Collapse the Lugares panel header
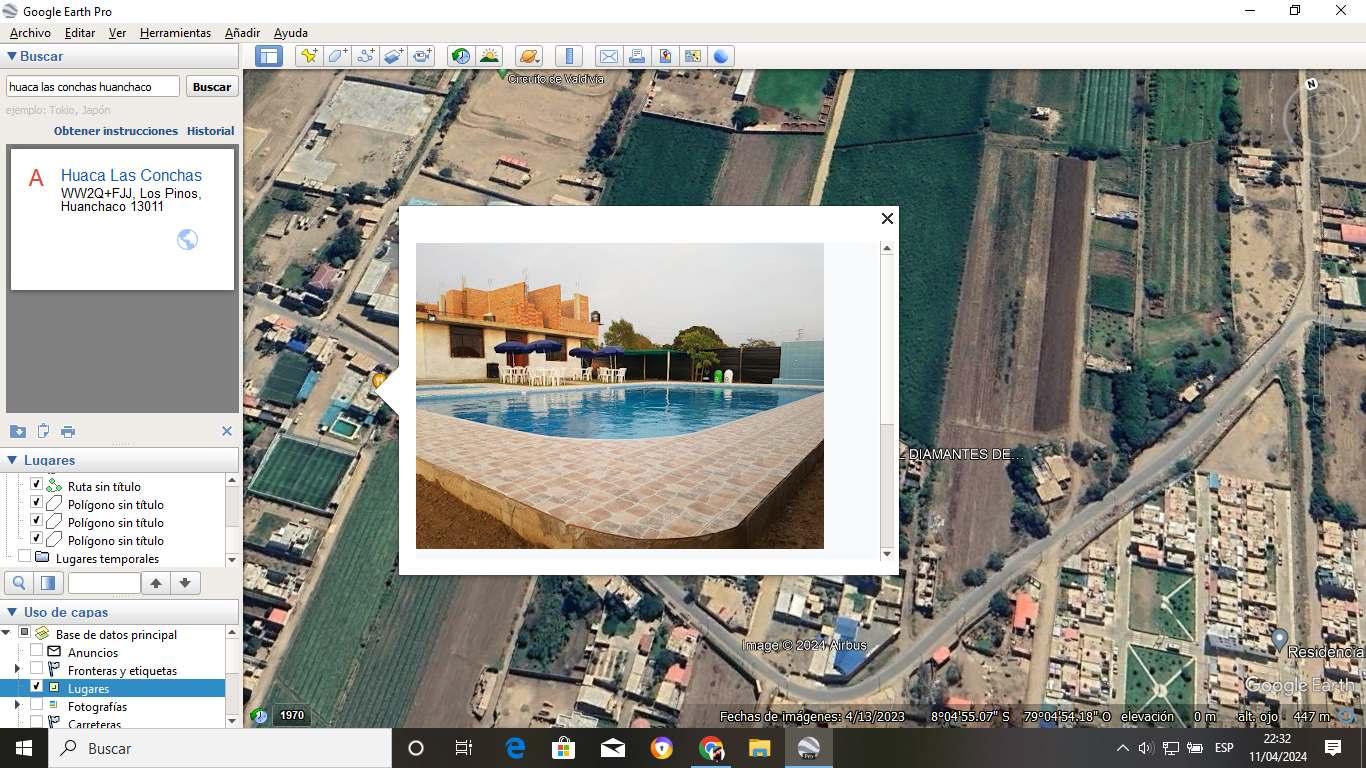This screenshot has height=768, width=1366. pos(12,460)
